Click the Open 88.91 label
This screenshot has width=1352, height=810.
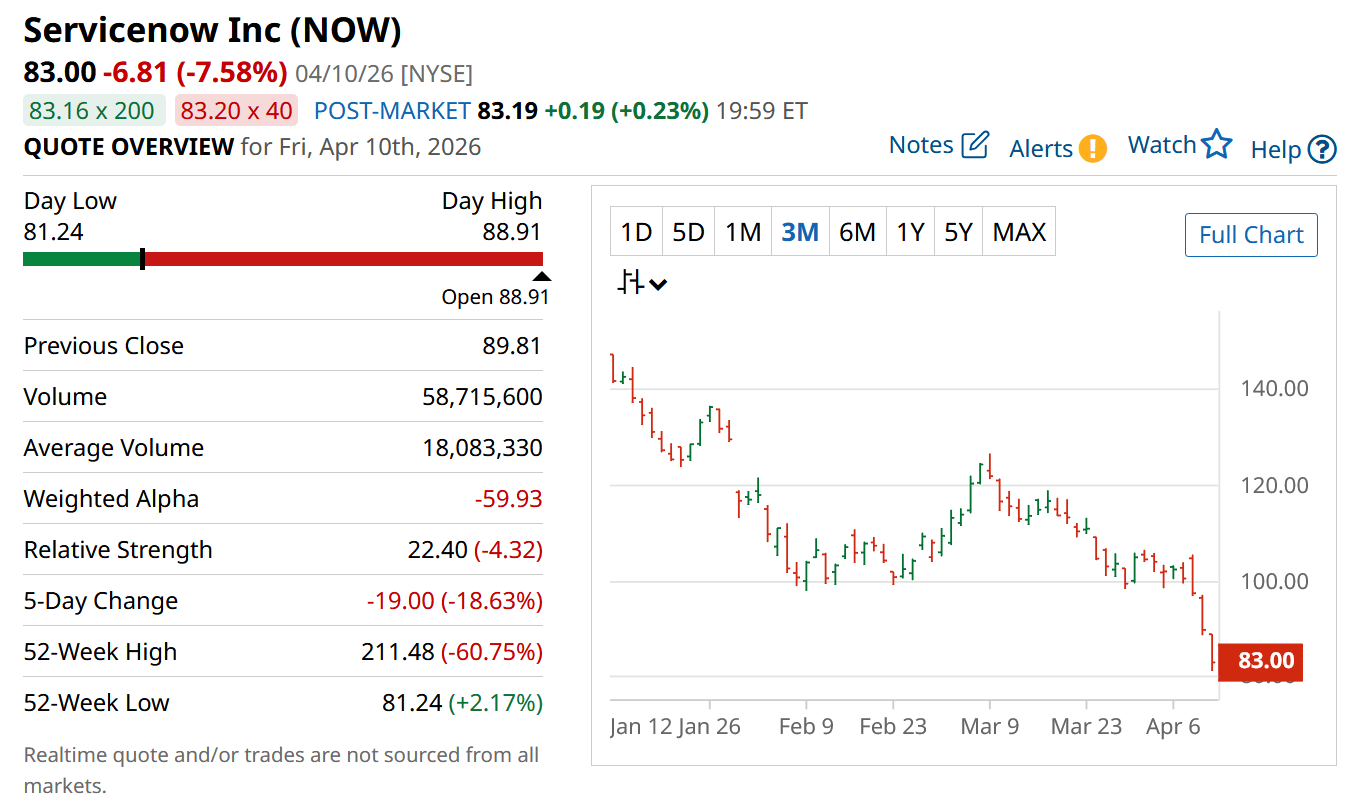(495, 297)
